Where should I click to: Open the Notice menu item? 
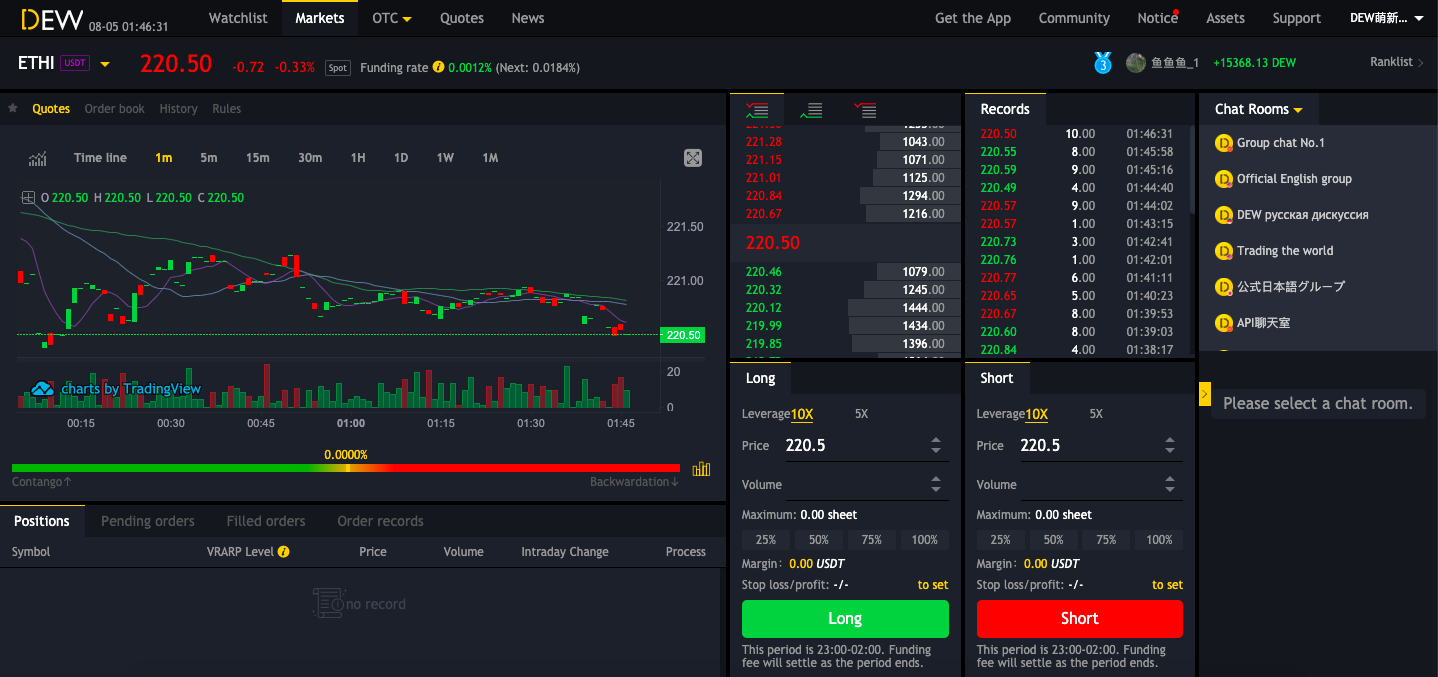click(1158, 18)
